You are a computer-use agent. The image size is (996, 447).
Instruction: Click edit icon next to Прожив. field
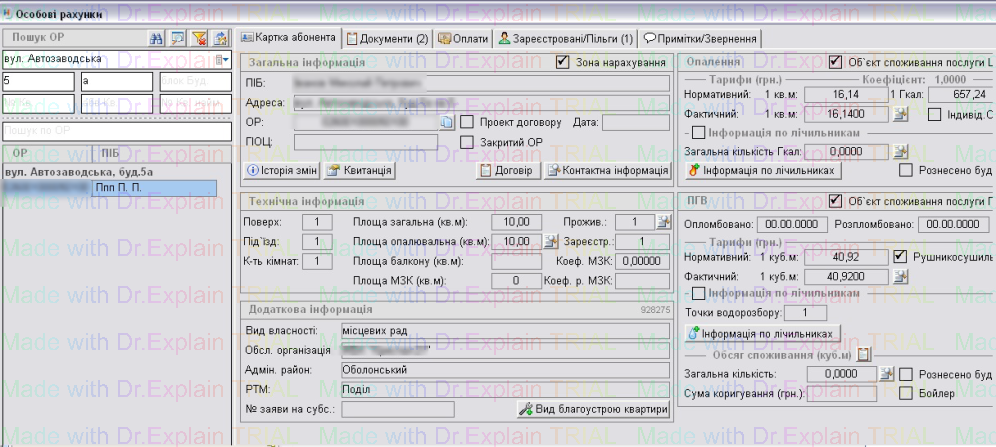coord(661,222)
